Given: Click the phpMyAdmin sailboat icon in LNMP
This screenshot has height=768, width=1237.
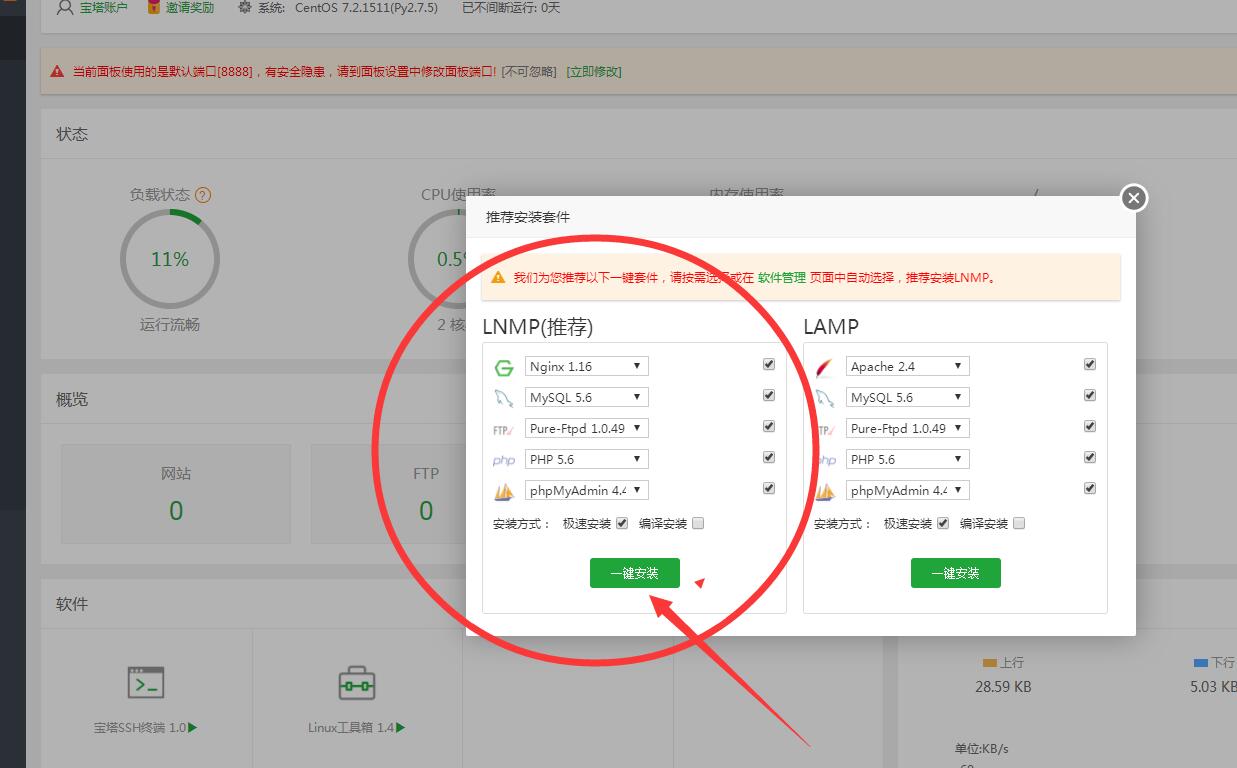Looking at the screenshot, I should (503, 491).
